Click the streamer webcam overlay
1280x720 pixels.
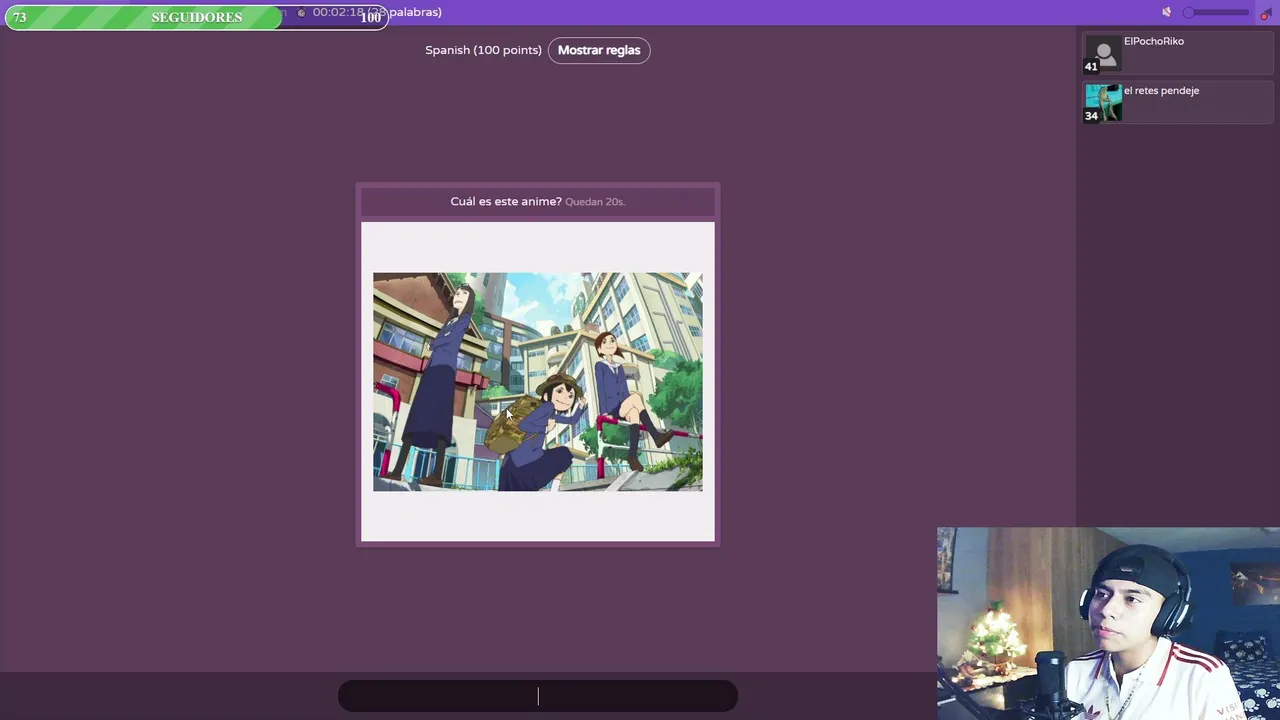1108,624
